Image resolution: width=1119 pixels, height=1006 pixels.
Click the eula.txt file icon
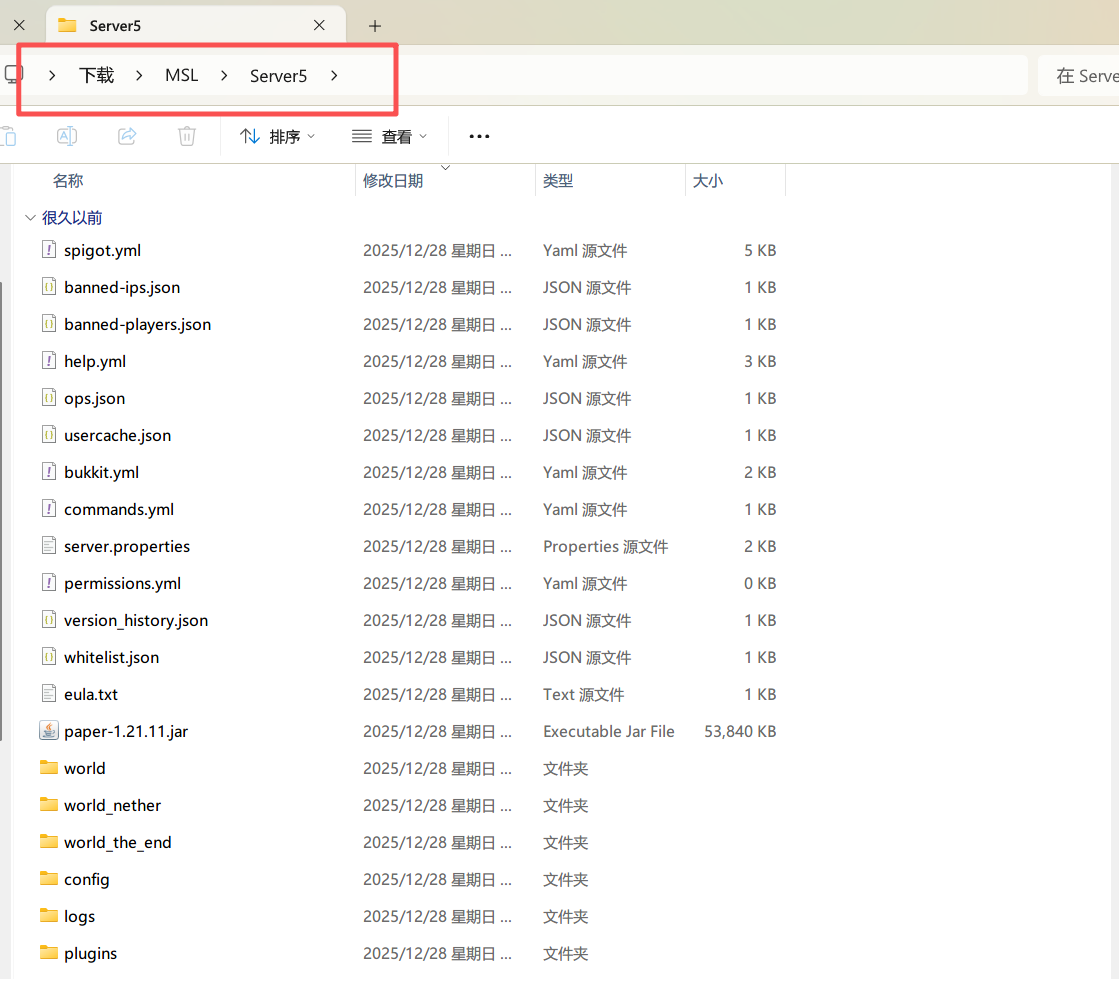[x=49, y=694]
